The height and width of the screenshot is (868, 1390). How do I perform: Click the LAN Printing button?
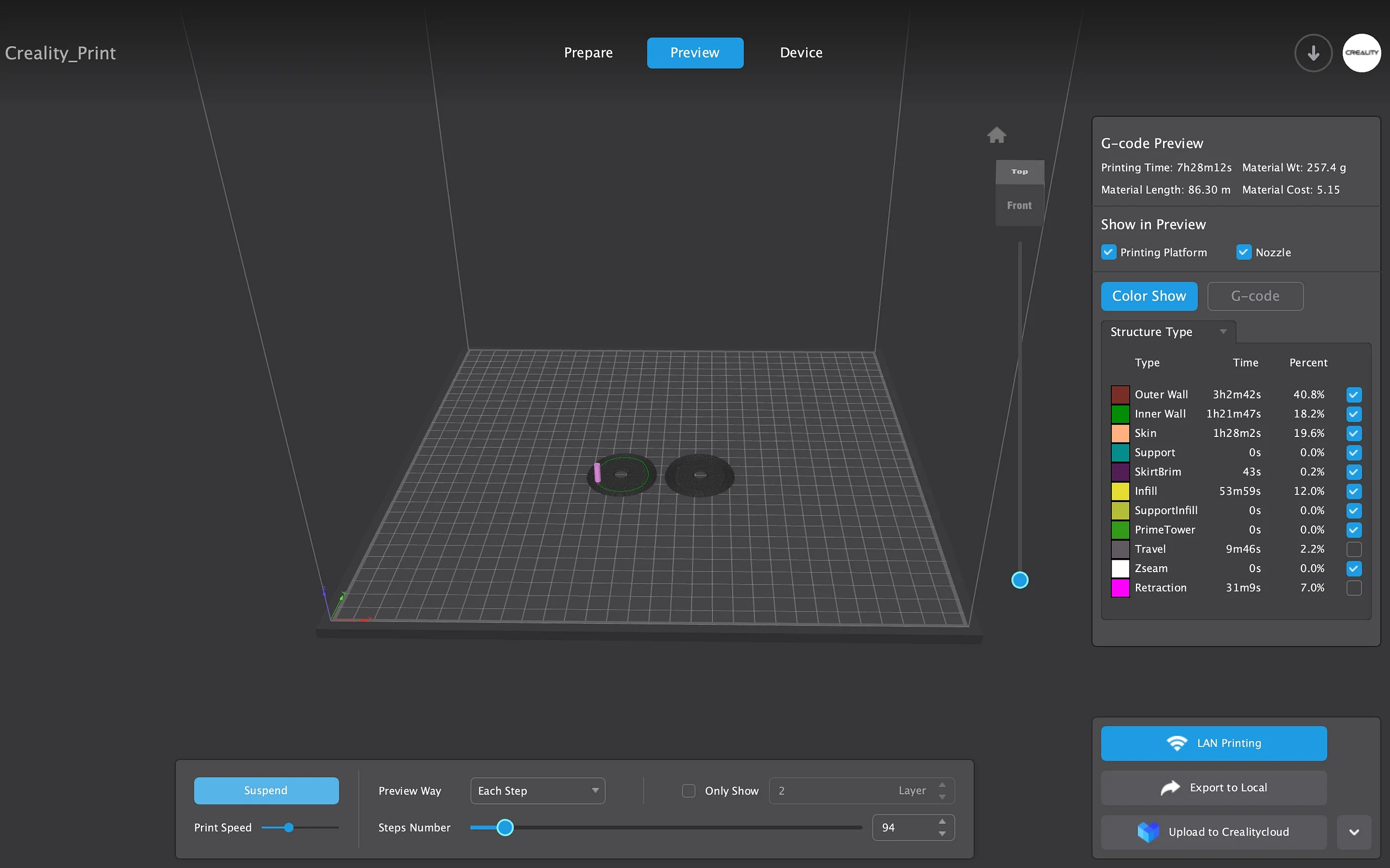point(1213,743)
